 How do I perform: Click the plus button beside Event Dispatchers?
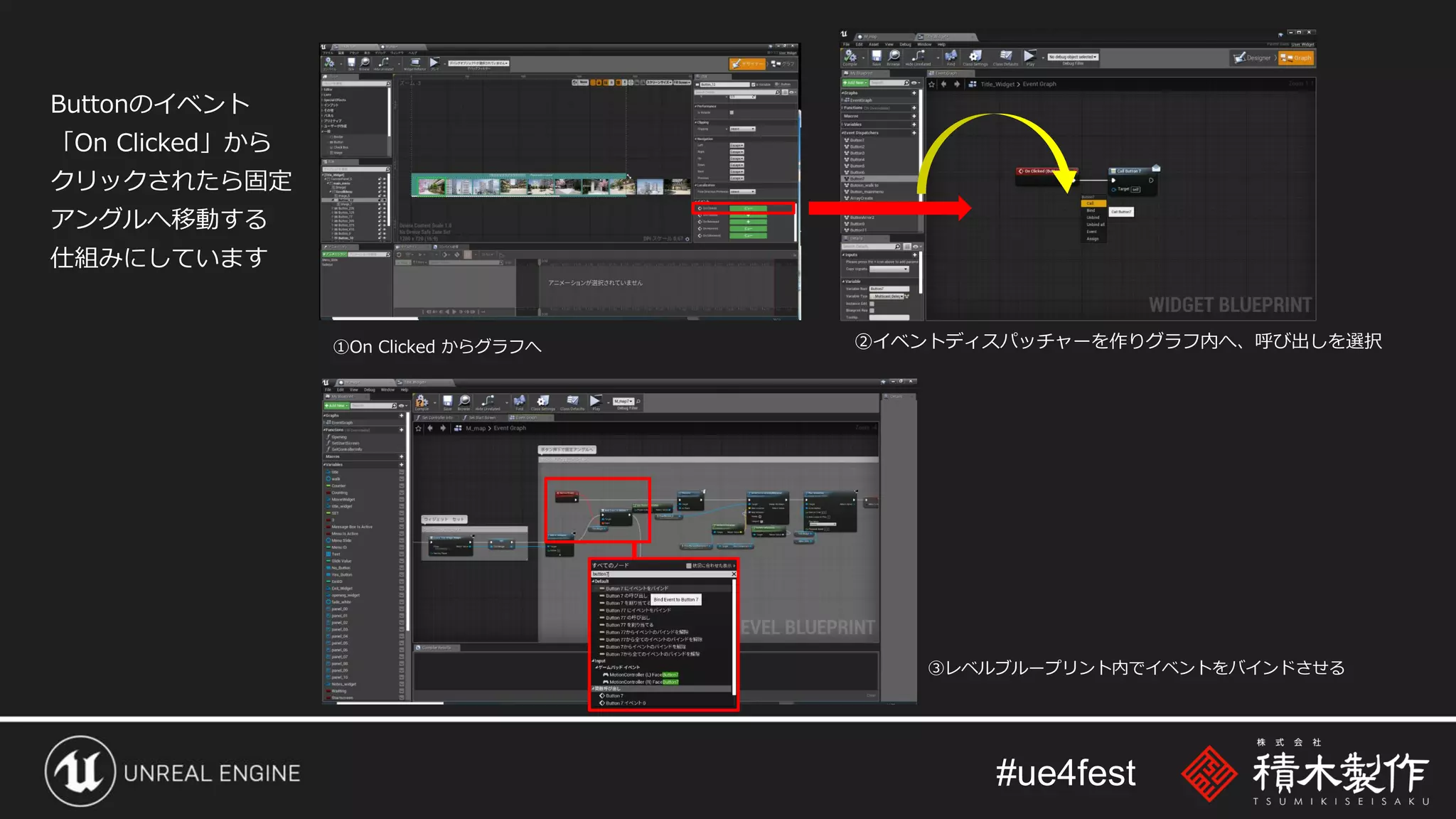coord(914,133)
